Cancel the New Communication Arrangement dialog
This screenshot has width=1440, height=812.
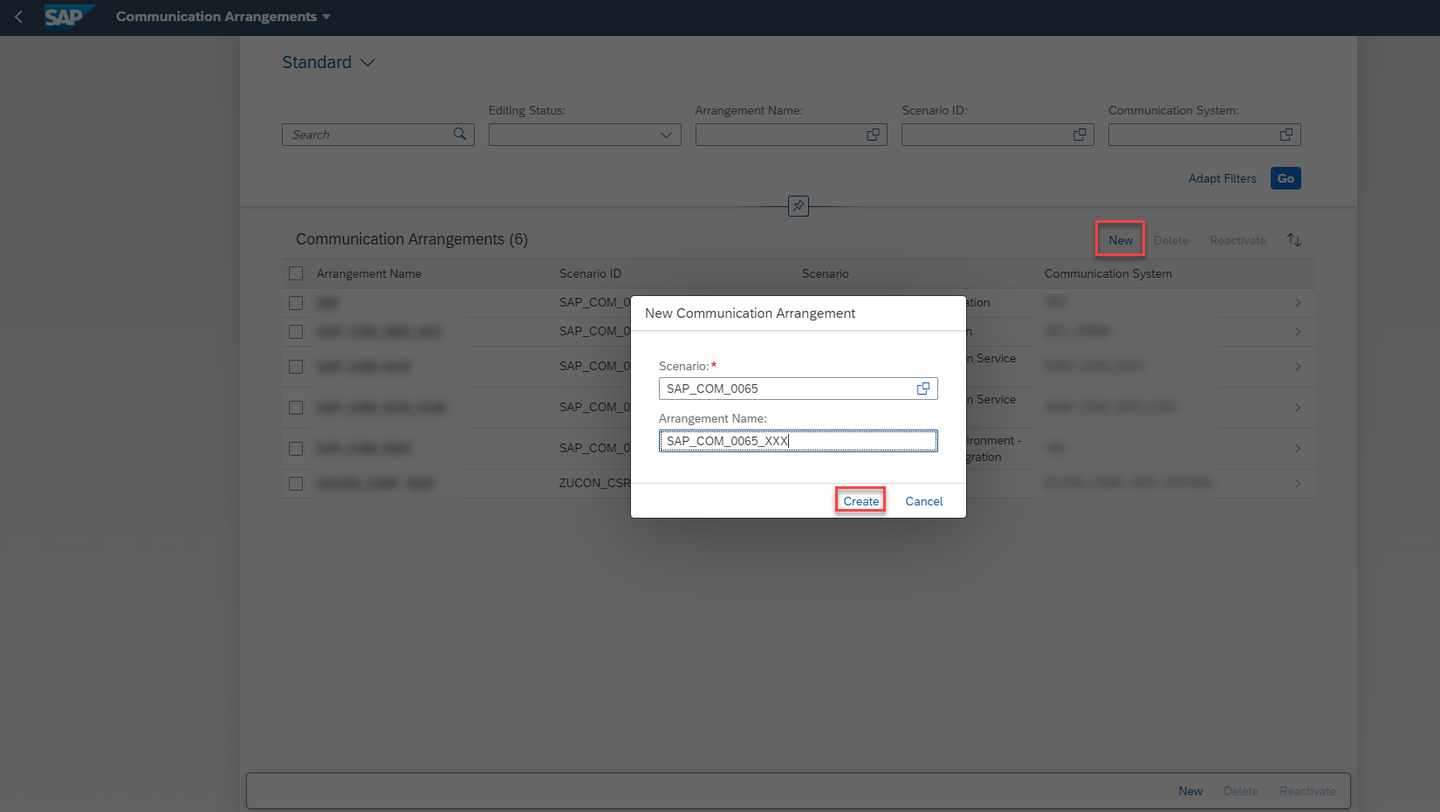[924, 501]
